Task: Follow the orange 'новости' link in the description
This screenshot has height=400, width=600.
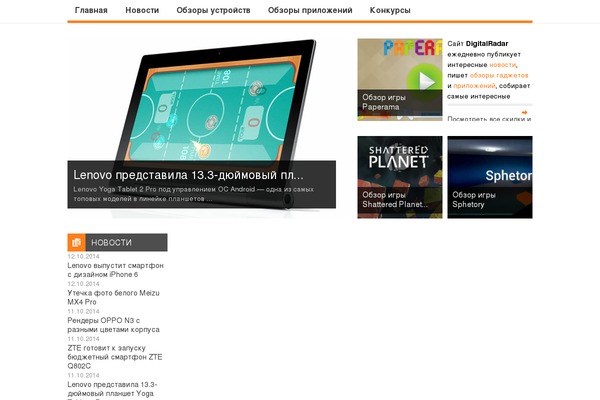Action: click(503, 65)
